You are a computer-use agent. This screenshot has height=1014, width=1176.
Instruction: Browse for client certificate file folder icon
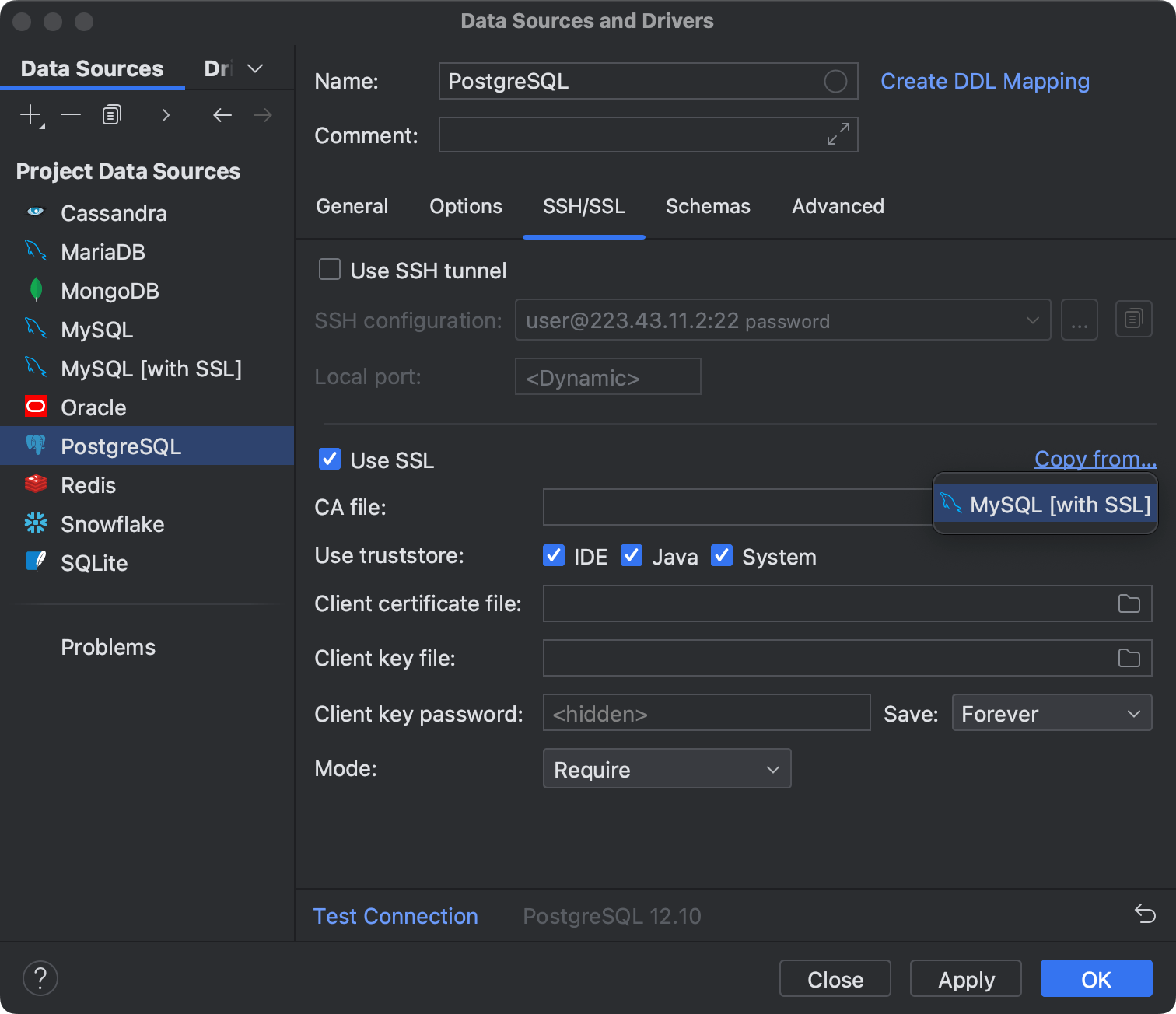(1129, 603)
